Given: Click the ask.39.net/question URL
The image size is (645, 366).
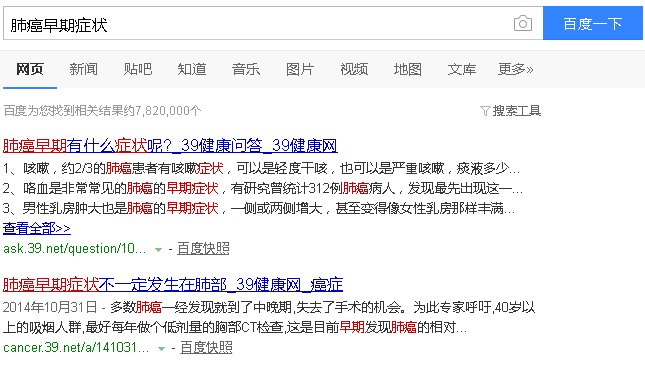Looking at the screenshot, I should [74, 248].
